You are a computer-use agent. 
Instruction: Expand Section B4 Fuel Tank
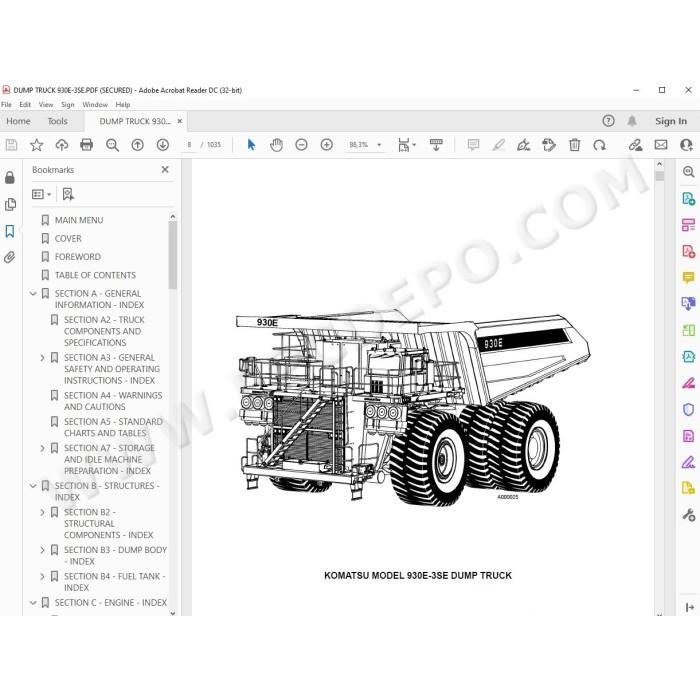pyautogui.click(x=42, y=577)
